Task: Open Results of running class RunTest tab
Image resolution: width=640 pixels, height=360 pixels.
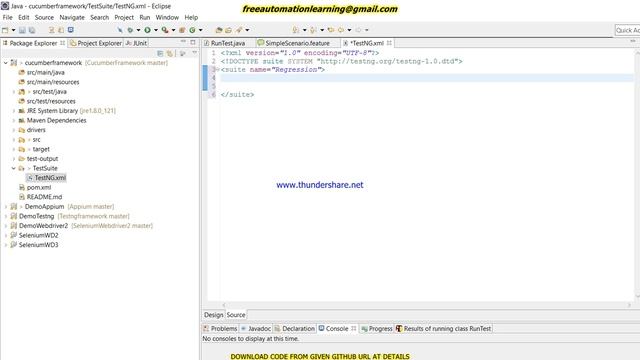Action: (443, 328)
